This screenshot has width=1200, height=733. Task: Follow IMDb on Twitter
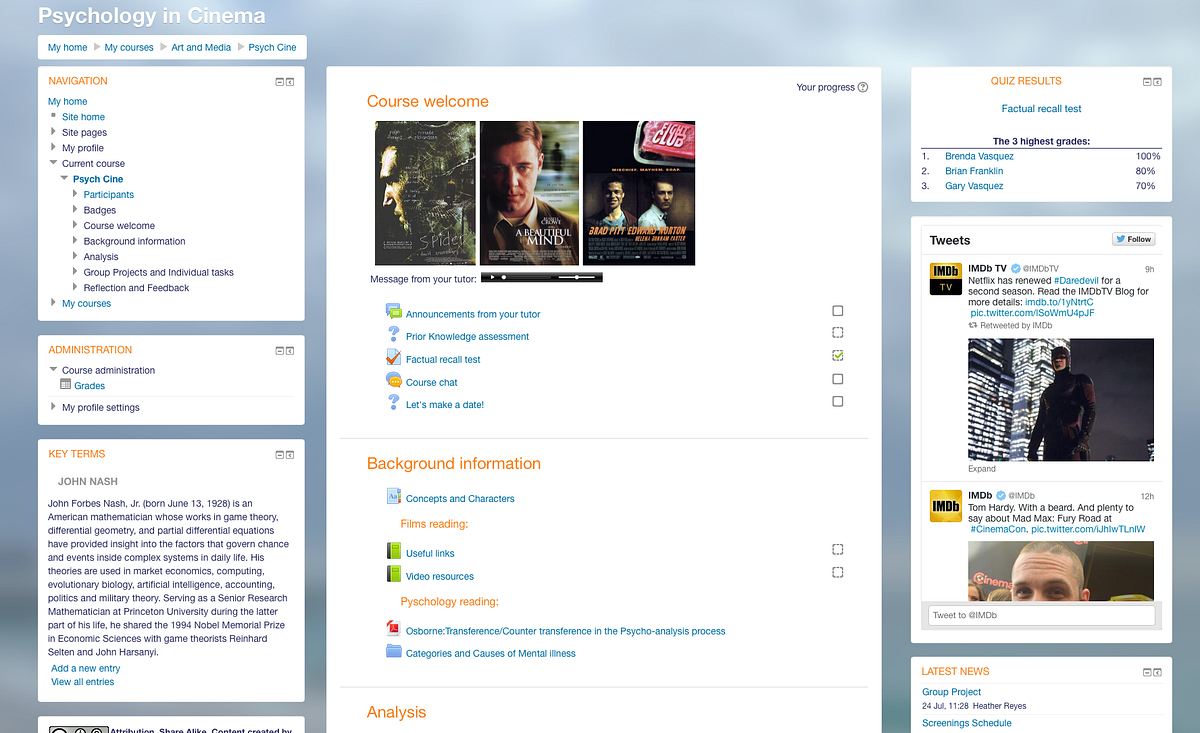pos(1134,239)
